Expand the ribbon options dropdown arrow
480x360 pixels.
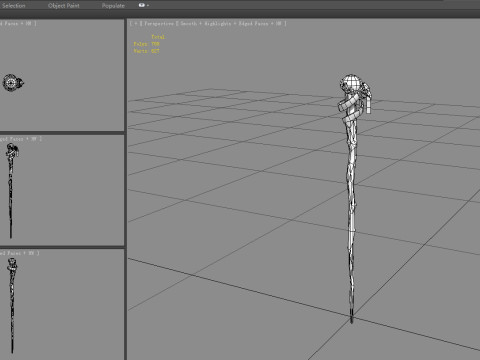point(148,5)
